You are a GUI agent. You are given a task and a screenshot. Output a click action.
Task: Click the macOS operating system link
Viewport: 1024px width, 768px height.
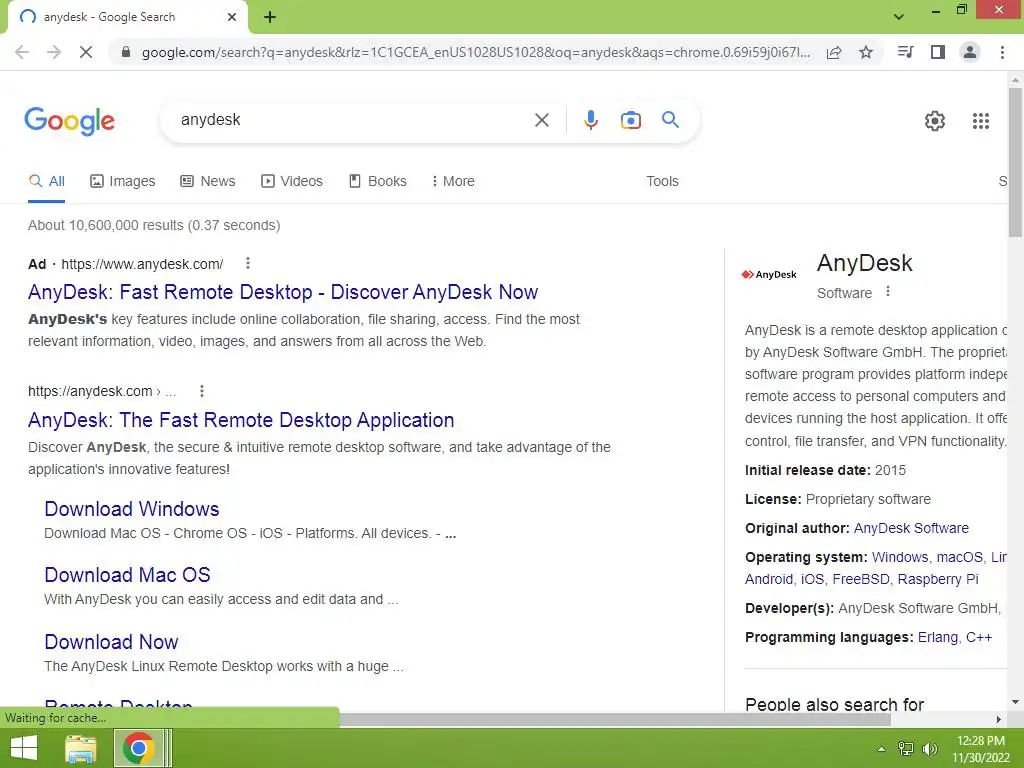point(959,557)
